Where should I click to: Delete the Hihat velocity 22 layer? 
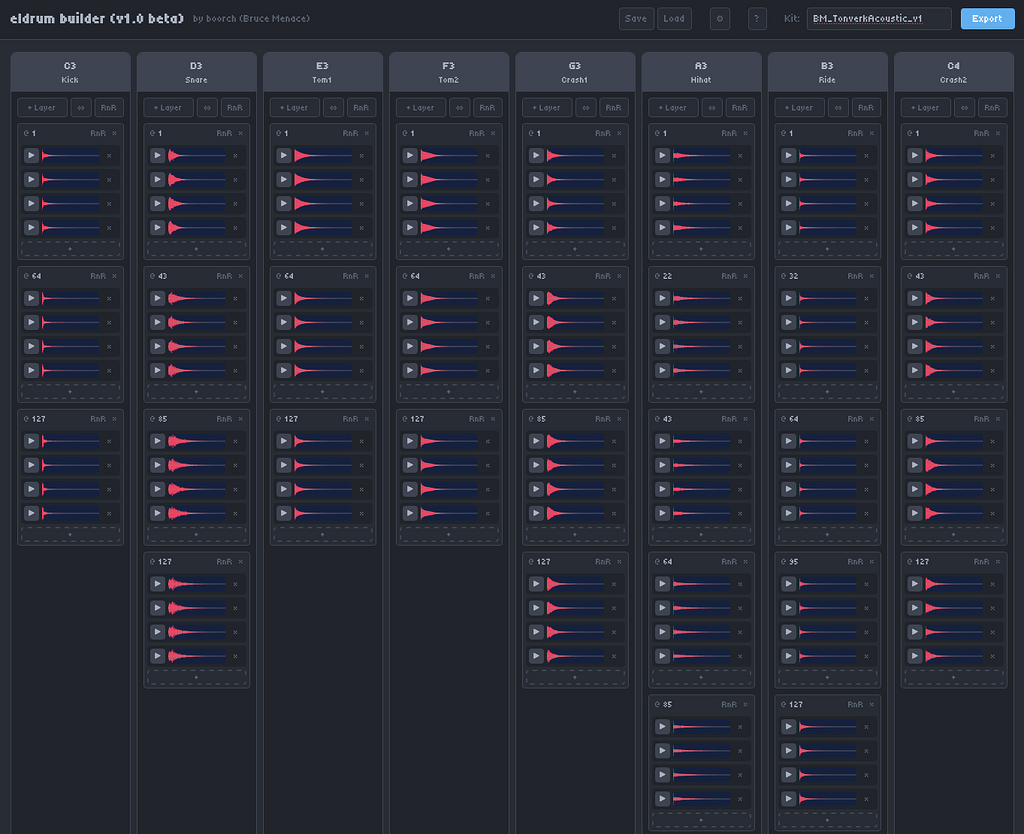tap(745, 276)
